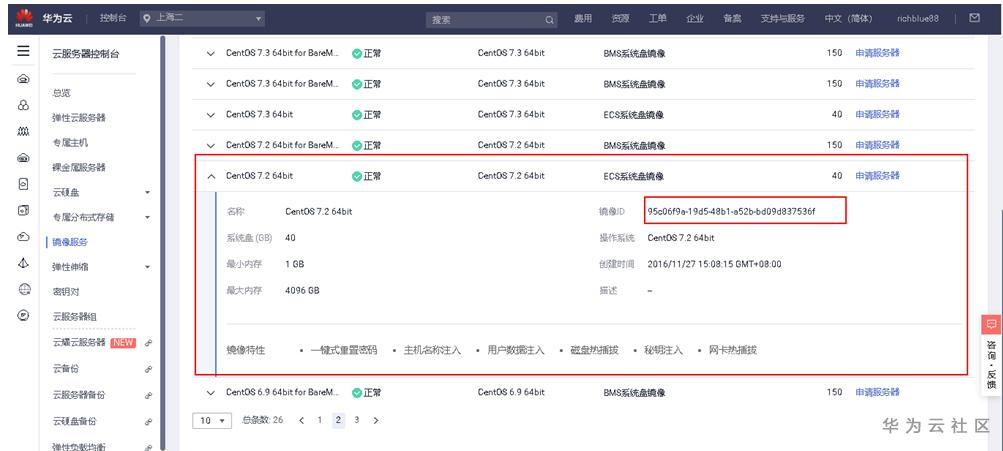Image resolution: width=1003 pixels, height=451 pixels.
Task: Open 密钥对 in the sidebar
Action: 66,292
